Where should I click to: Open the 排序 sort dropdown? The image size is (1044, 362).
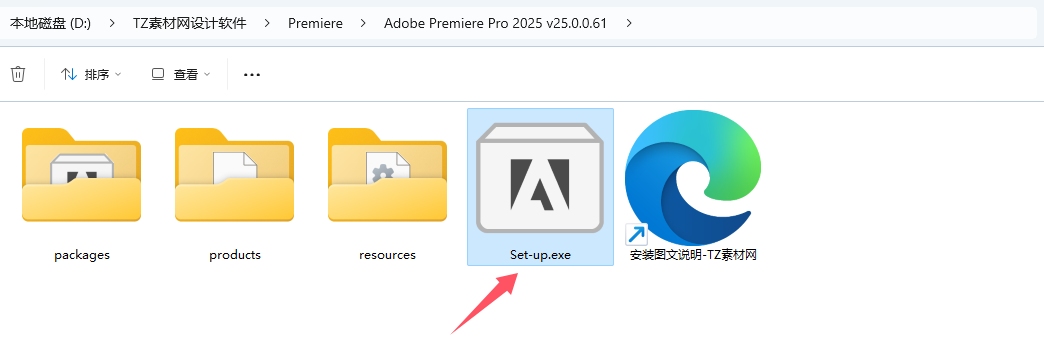click(x=91, y=75)
